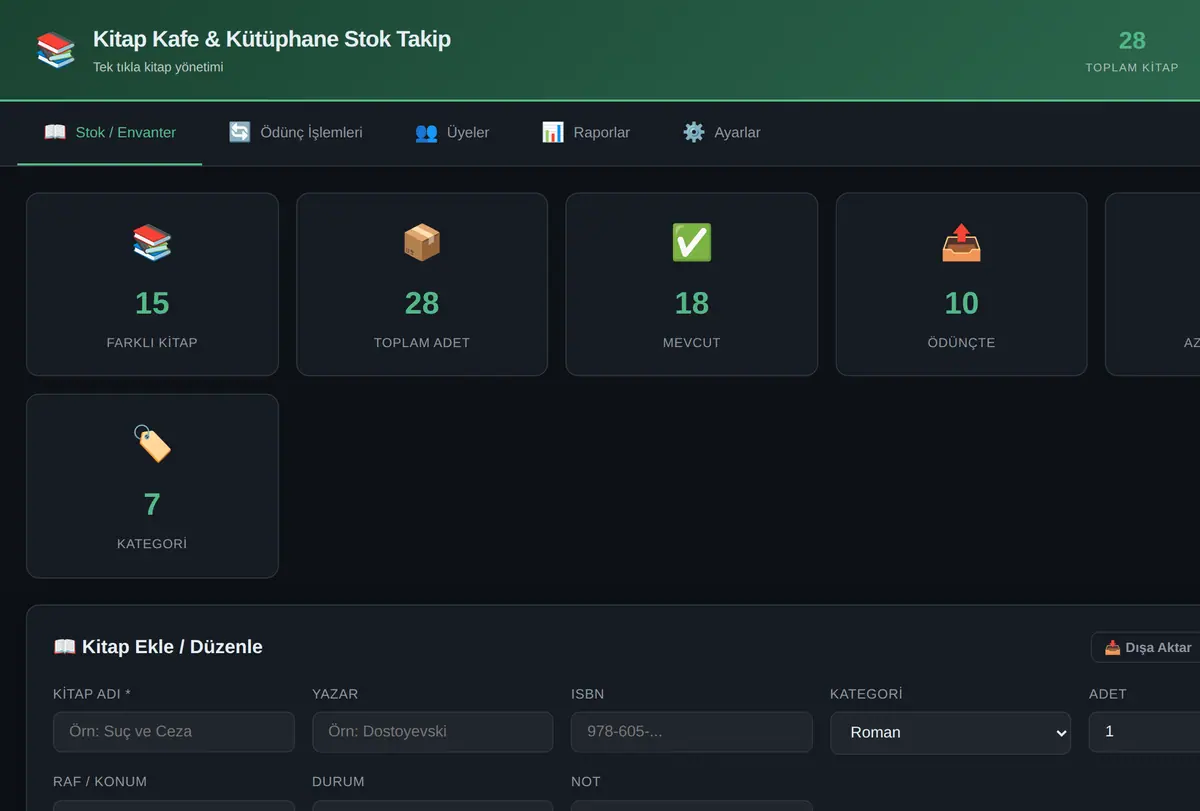
Task: Switch to the Ödünç İşlemleri tab
Action: coord(295,132)
